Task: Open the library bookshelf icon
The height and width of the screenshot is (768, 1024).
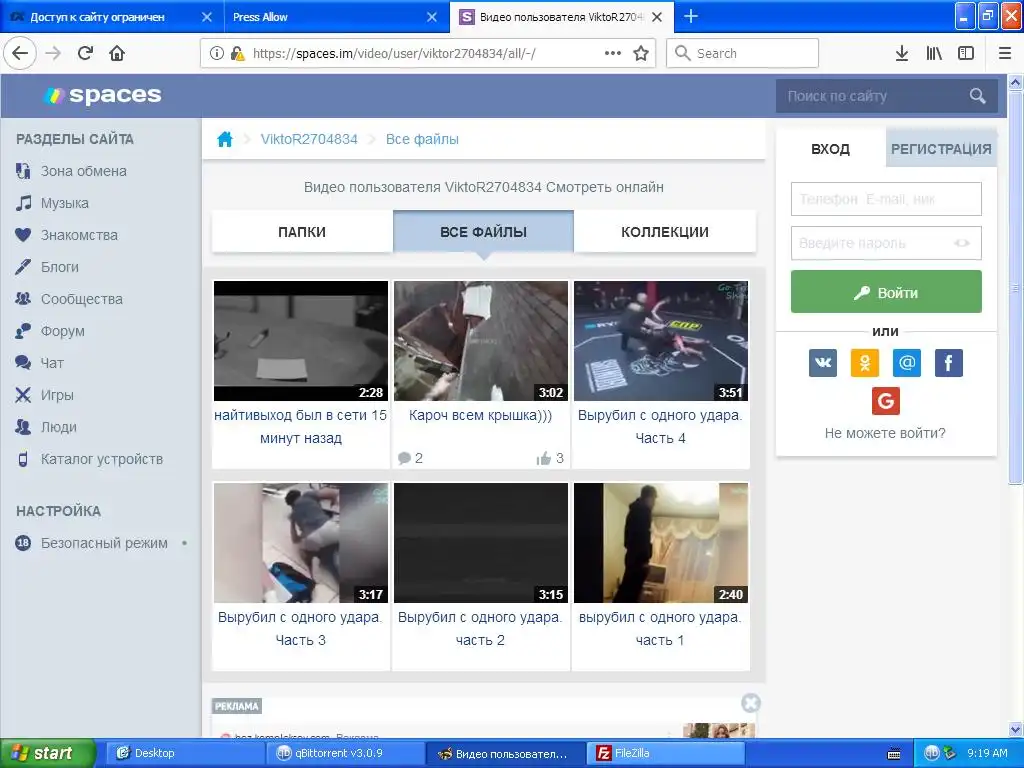Action: click(x=934, y=53)
